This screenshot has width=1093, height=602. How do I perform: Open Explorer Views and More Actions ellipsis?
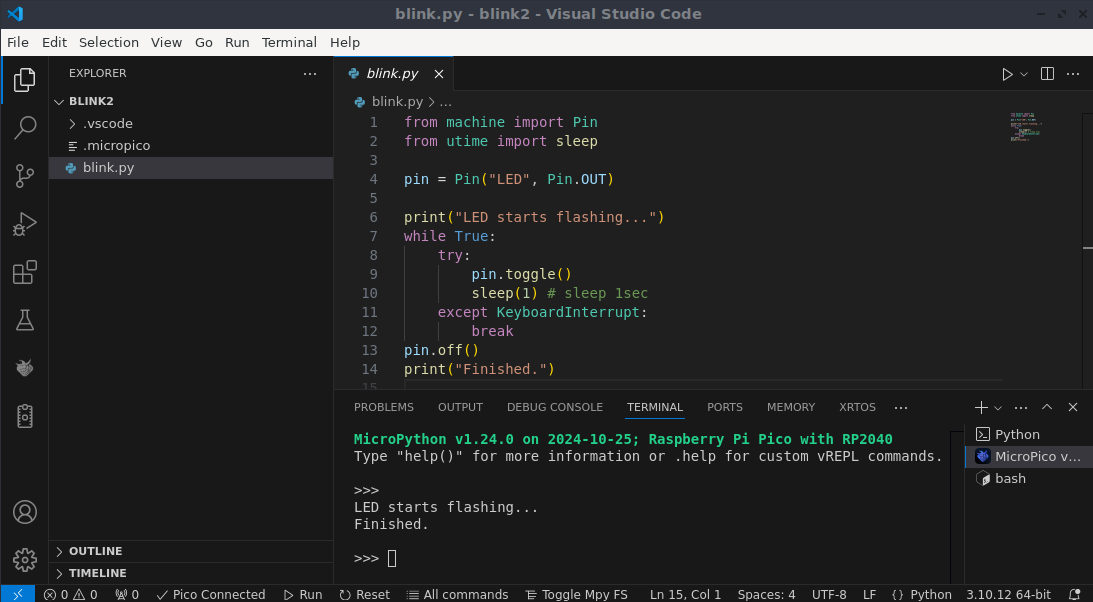[x=310, y=73]
